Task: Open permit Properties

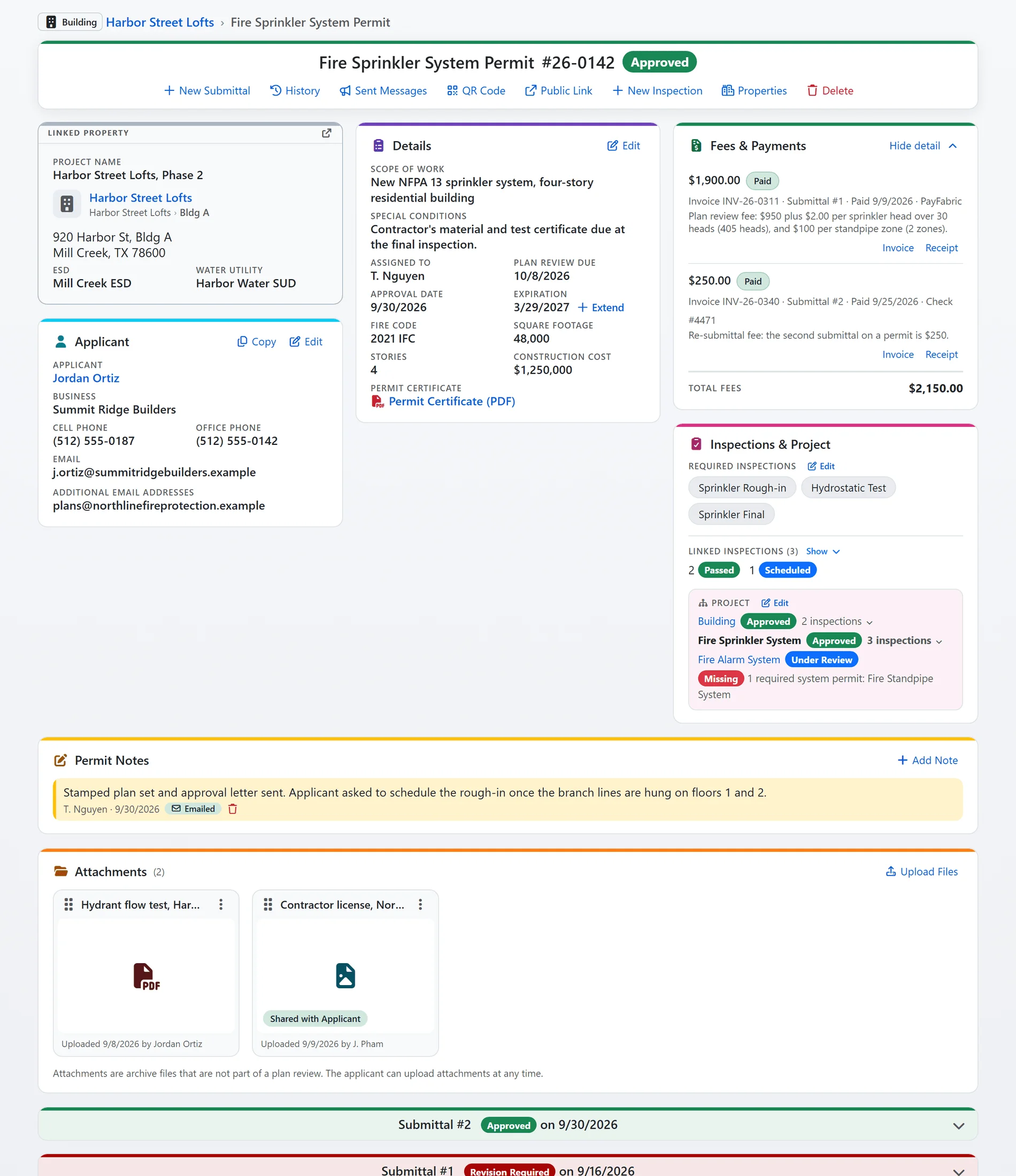Action: tap(754, 91)
